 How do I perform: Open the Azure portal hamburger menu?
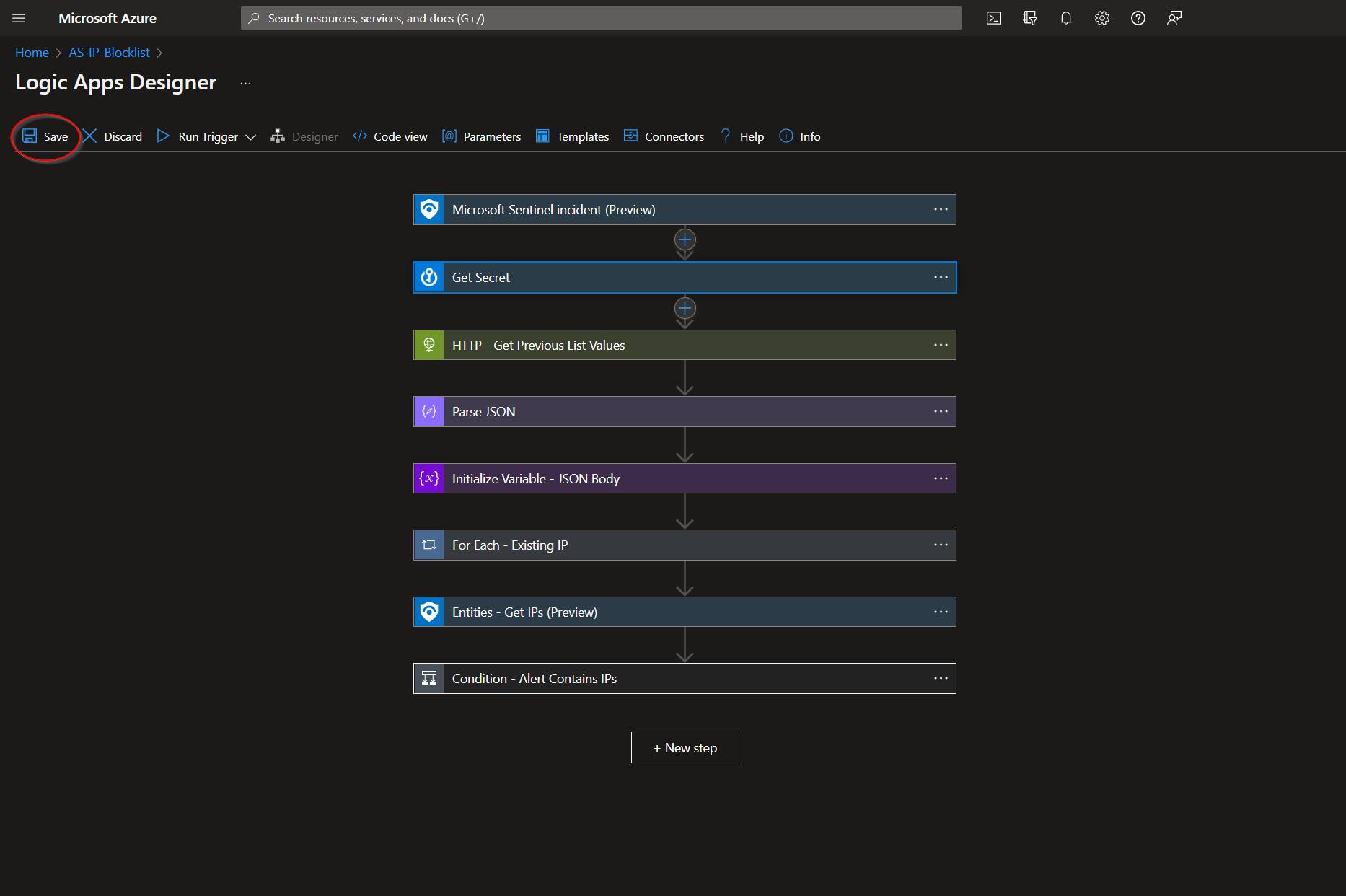[x=19, y=18]
